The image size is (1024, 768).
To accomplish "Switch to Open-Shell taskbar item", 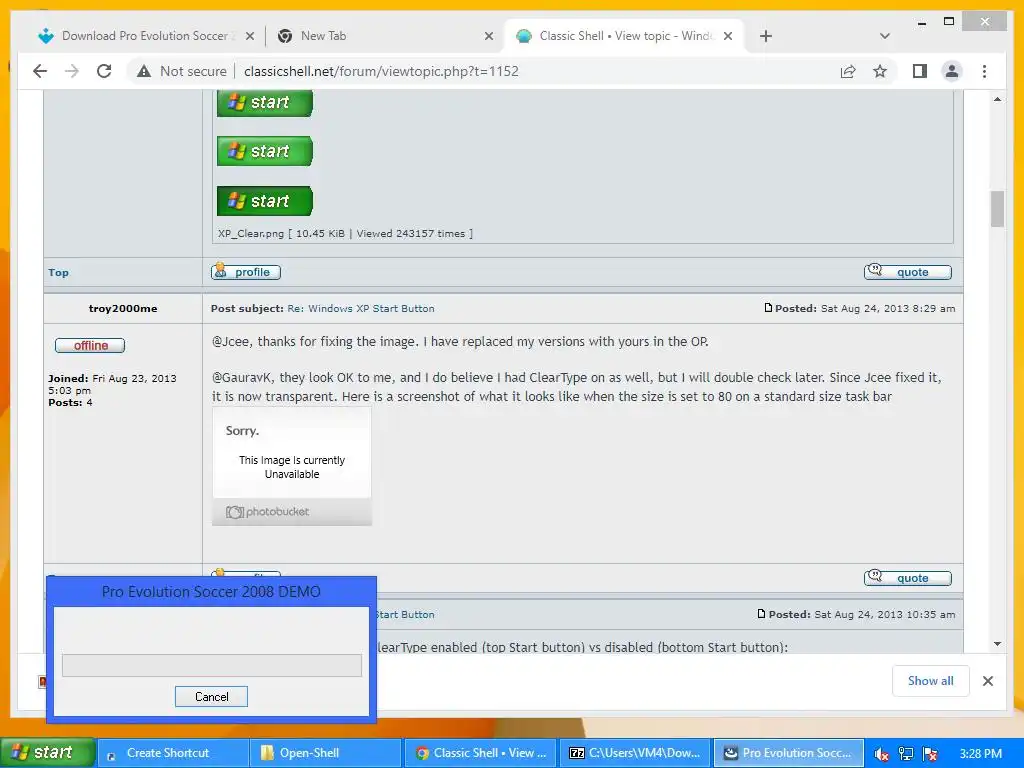I will [325, 753].
